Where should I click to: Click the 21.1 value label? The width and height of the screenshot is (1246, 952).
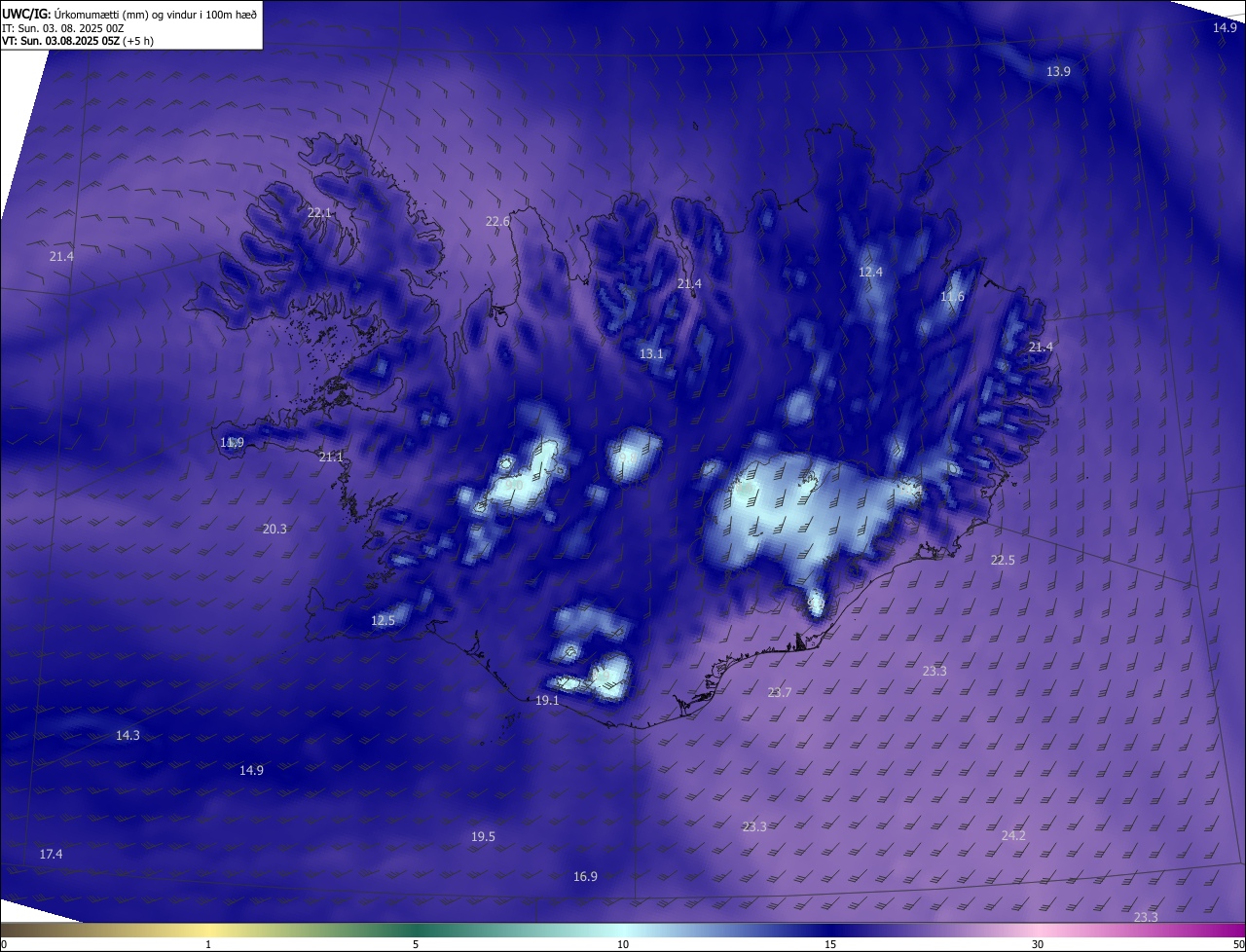pos(331,458)
